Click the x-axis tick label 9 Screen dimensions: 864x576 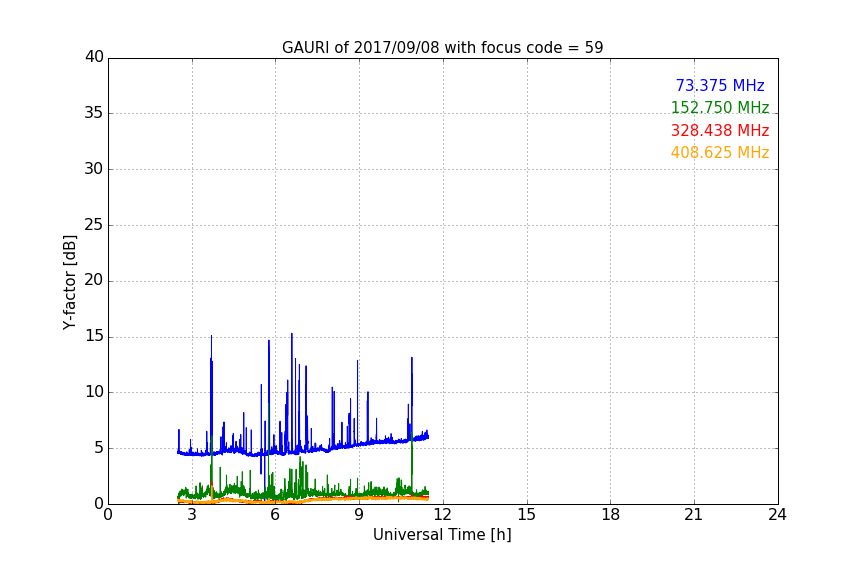tap(359, 515)
